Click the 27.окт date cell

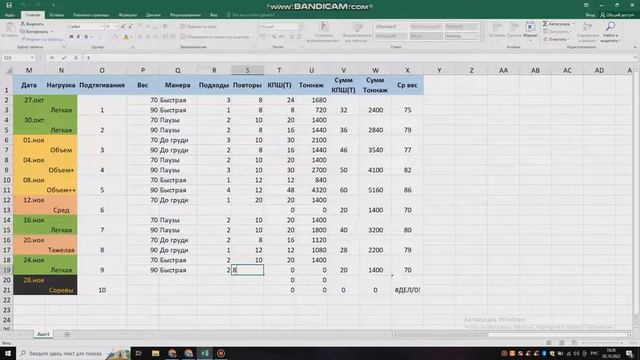(x=29, y=100)
